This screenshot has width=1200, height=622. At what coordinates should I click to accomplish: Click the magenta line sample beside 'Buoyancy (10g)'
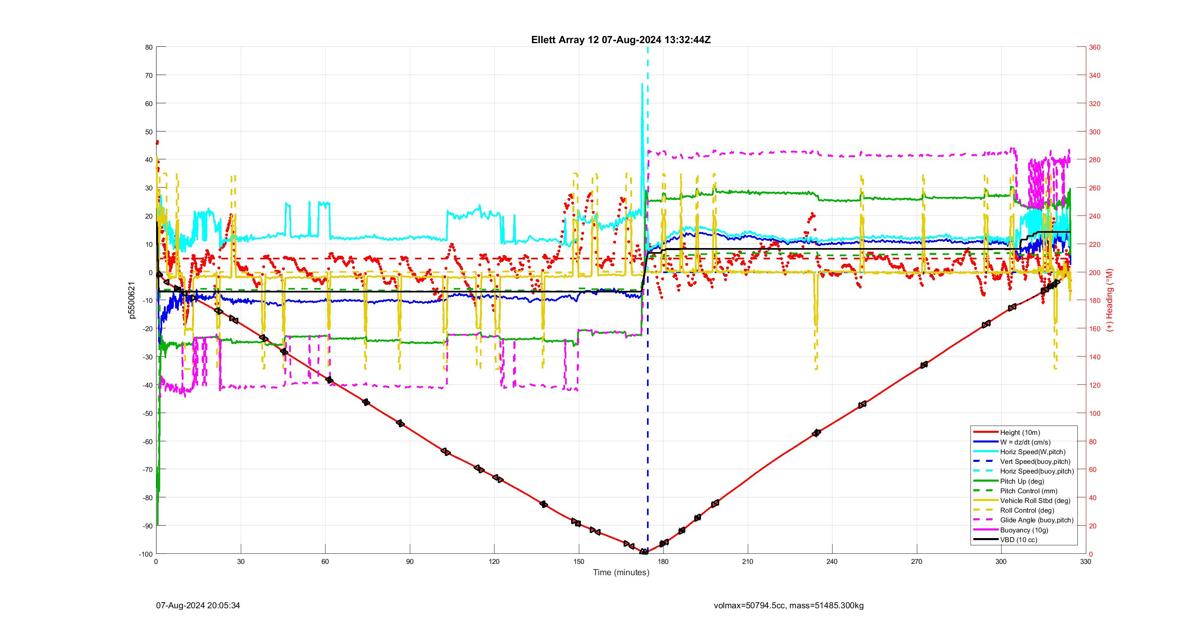coord(986,530)
